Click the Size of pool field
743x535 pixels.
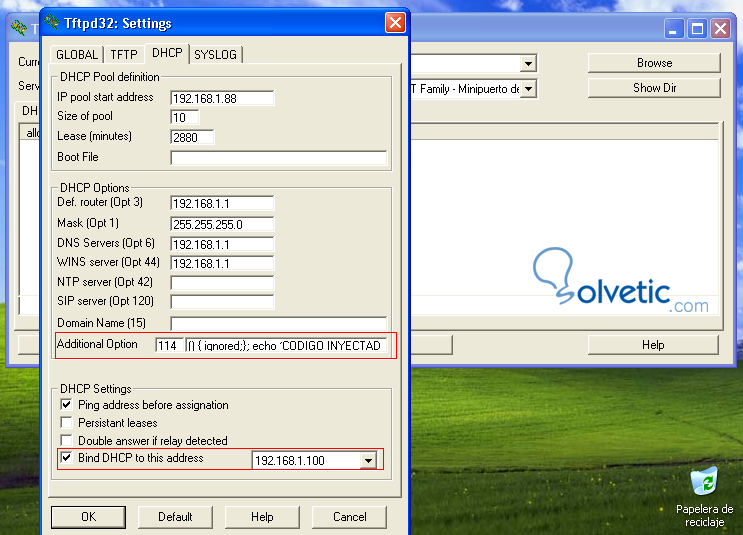[185, 117]
